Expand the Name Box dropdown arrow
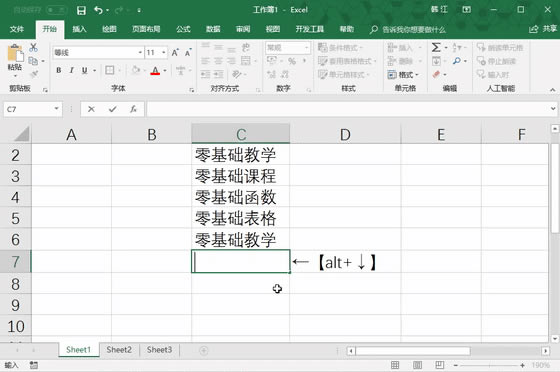Viewport: 560px width, 372px height. (x=56, y=109)
